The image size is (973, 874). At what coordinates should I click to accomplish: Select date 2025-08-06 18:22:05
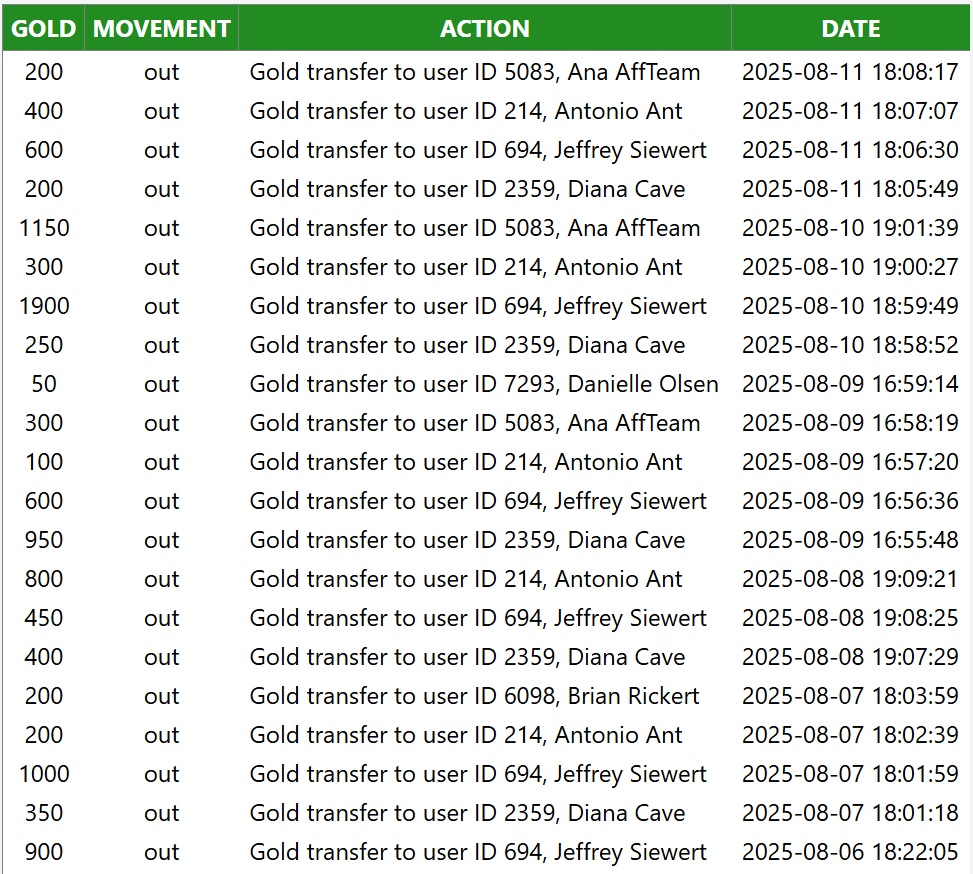point(850,852)
